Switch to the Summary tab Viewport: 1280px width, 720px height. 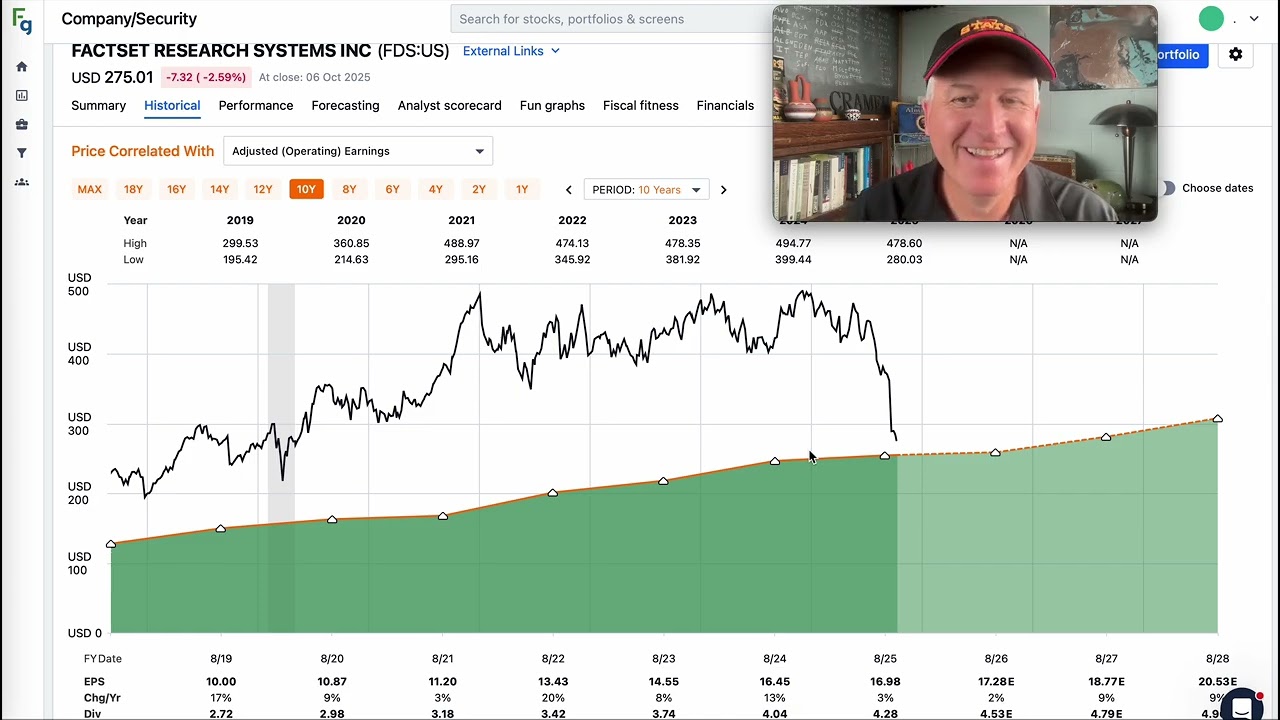[x=98, y=106]
